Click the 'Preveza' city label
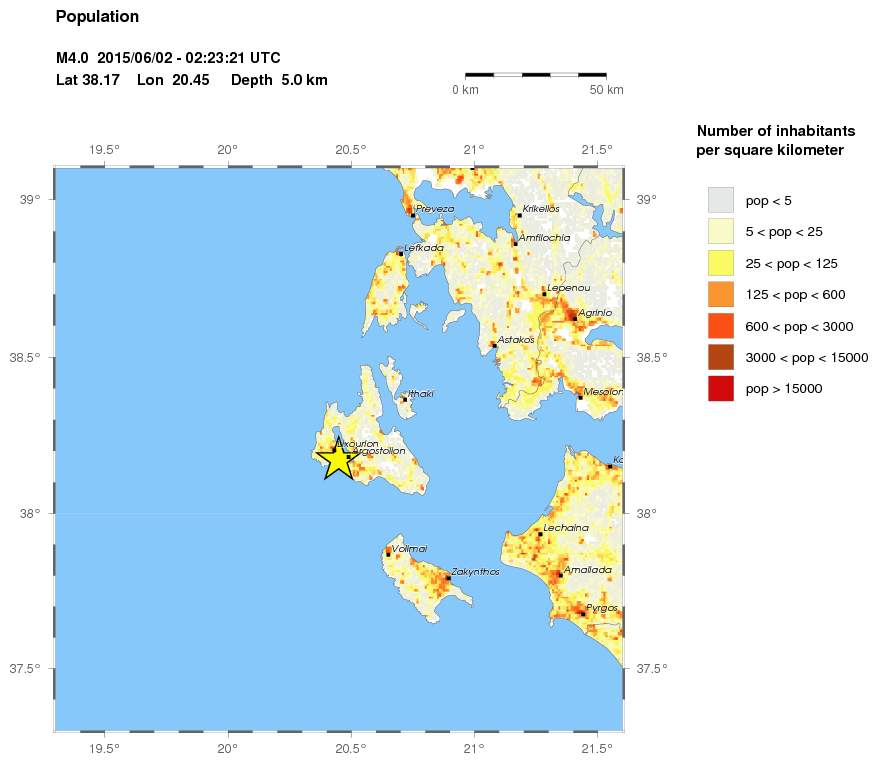 pos(435,209)
